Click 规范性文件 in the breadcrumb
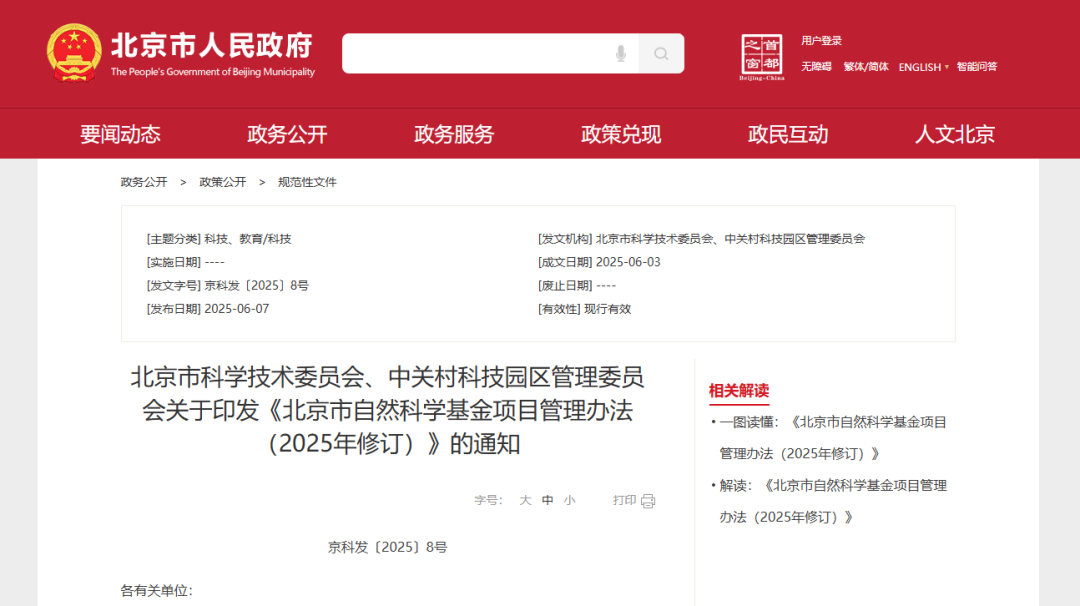 click(307, 182)
